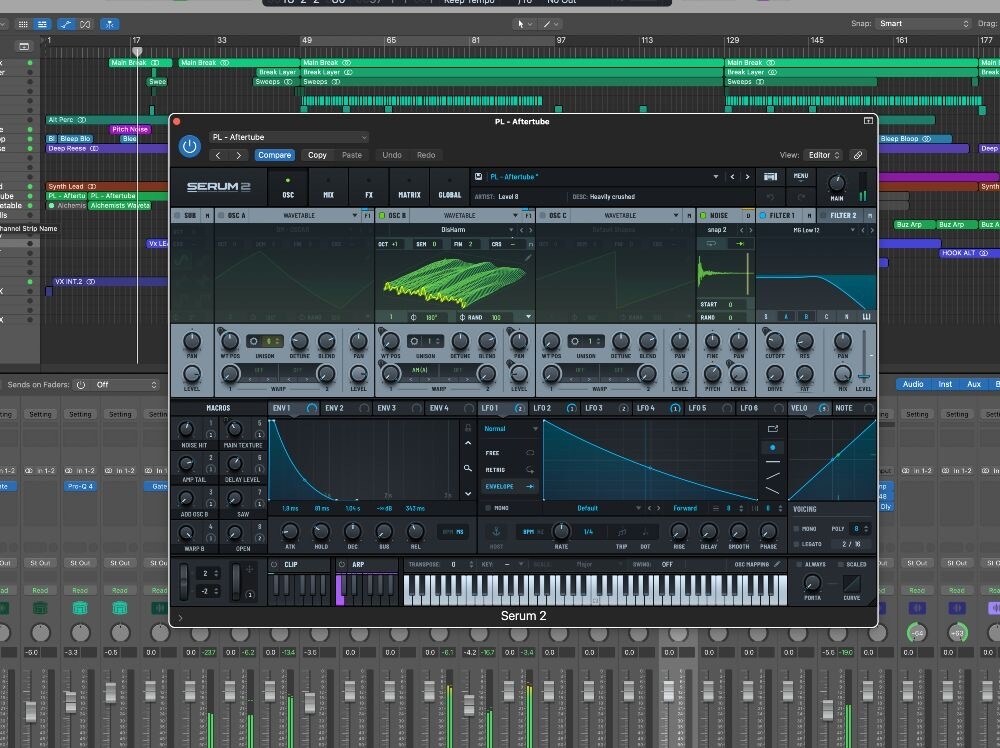Viewport: 1000px width, 748px height.
Task: Open the MG Low 12 filter type dropdown
Action: pyautogui.click(x=807, y=230)
